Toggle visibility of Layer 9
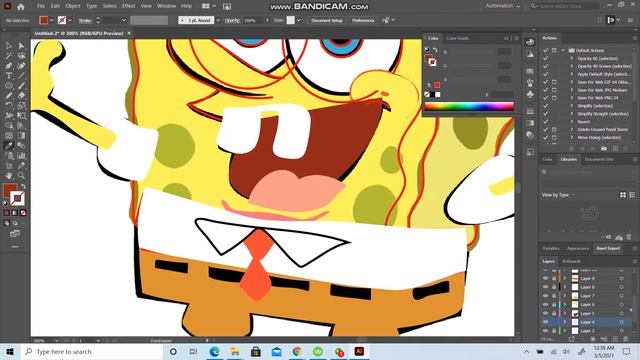This screenshot has width=640, height=360. pyautogui.click(x=545, y=278)
